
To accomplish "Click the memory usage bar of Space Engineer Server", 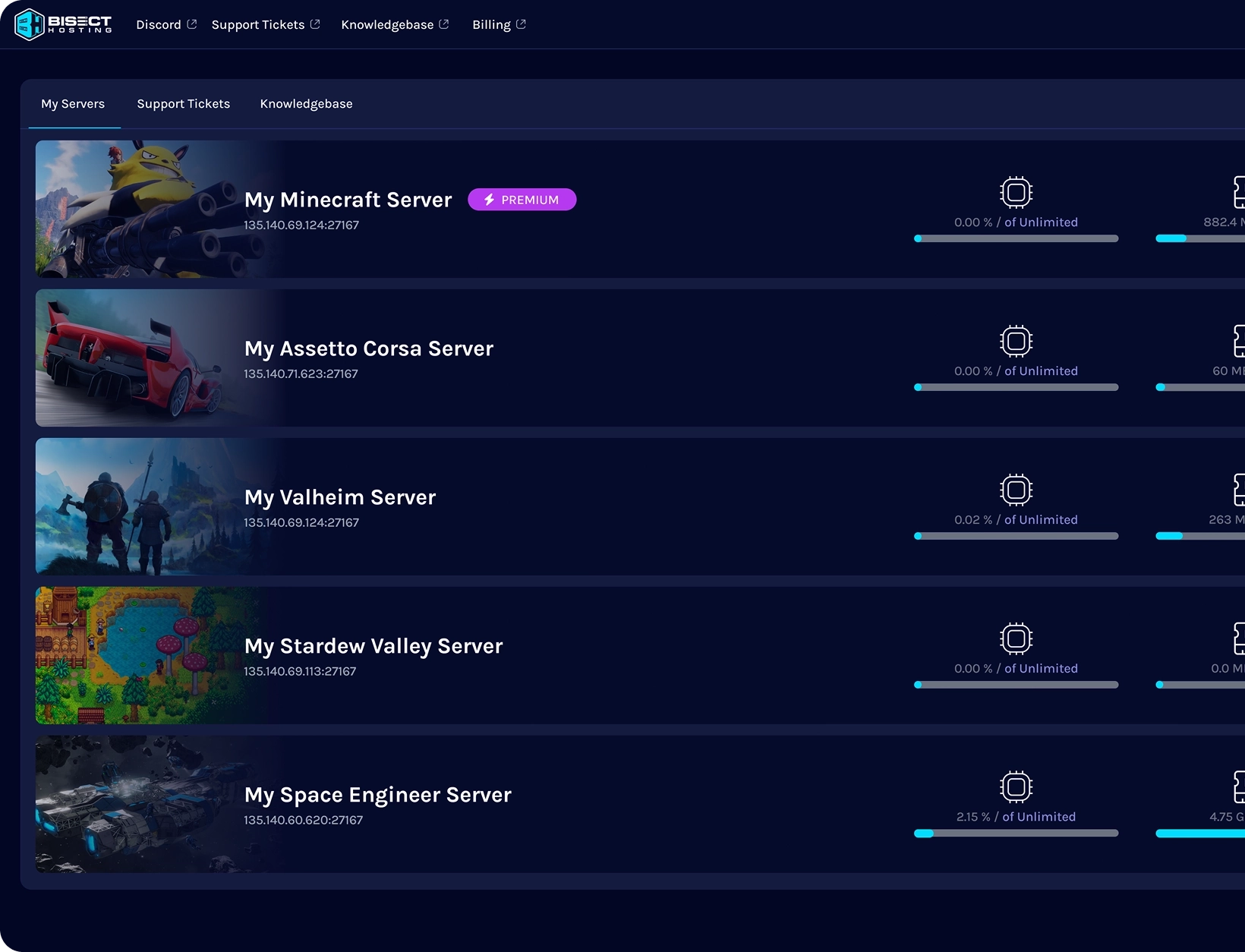I will pos(1200,834).
